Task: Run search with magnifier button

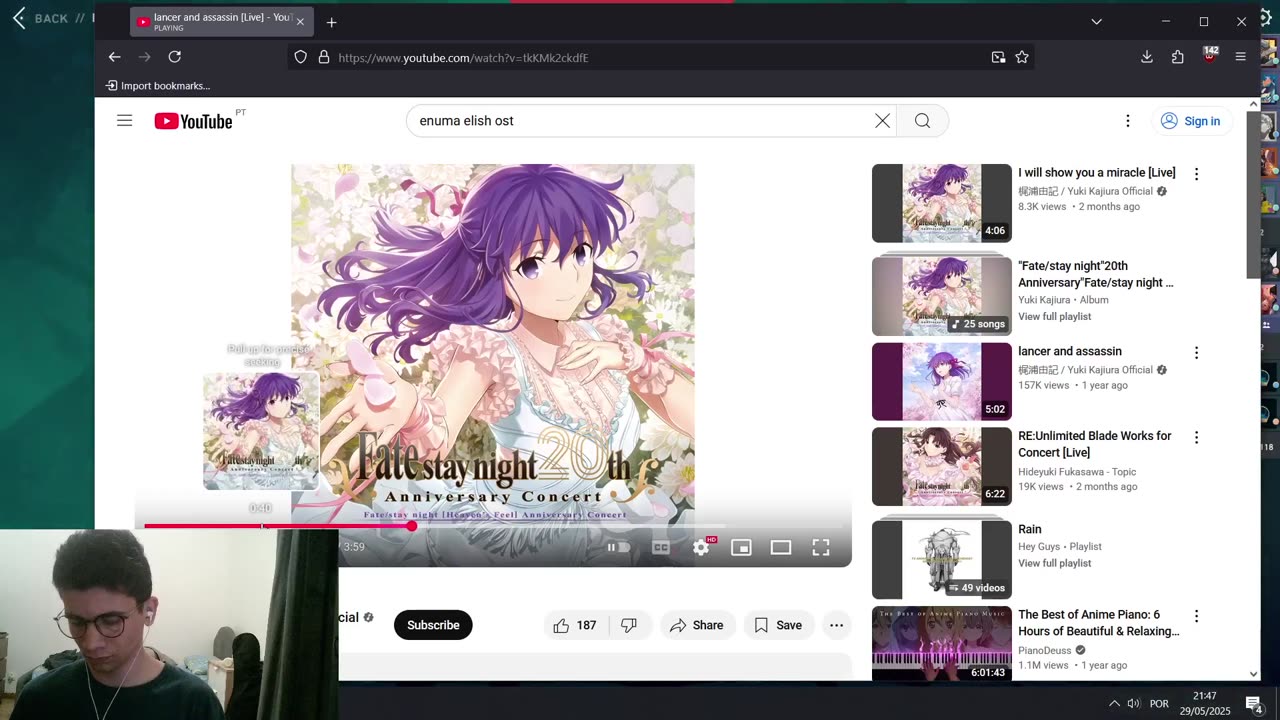Action: [922, 121]
